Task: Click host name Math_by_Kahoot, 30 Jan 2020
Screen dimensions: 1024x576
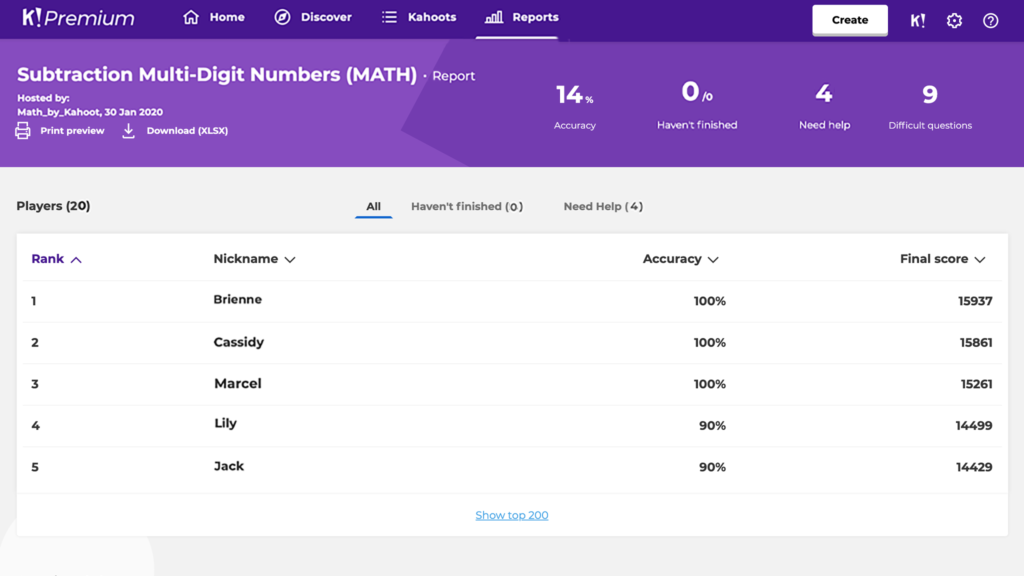Action: (x=90, y=112)
